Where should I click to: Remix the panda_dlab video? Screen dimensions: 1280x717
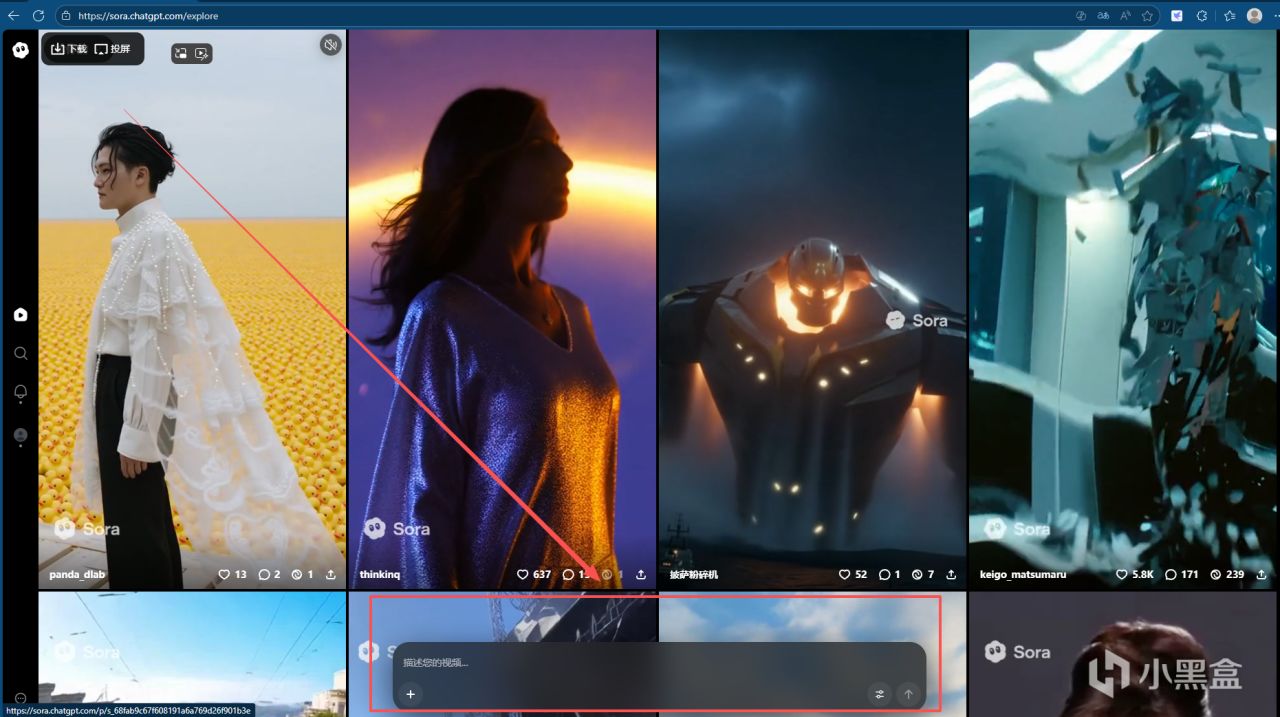click(x=302, y=575)
